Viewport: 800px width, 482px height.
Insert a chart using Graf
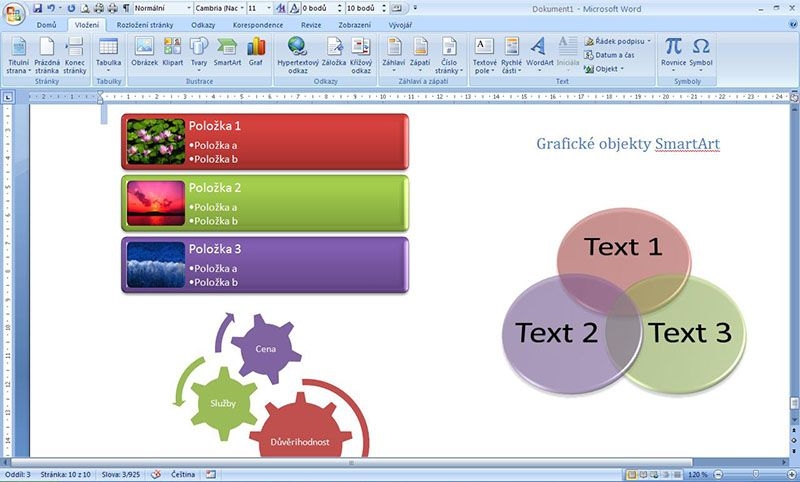256,51
